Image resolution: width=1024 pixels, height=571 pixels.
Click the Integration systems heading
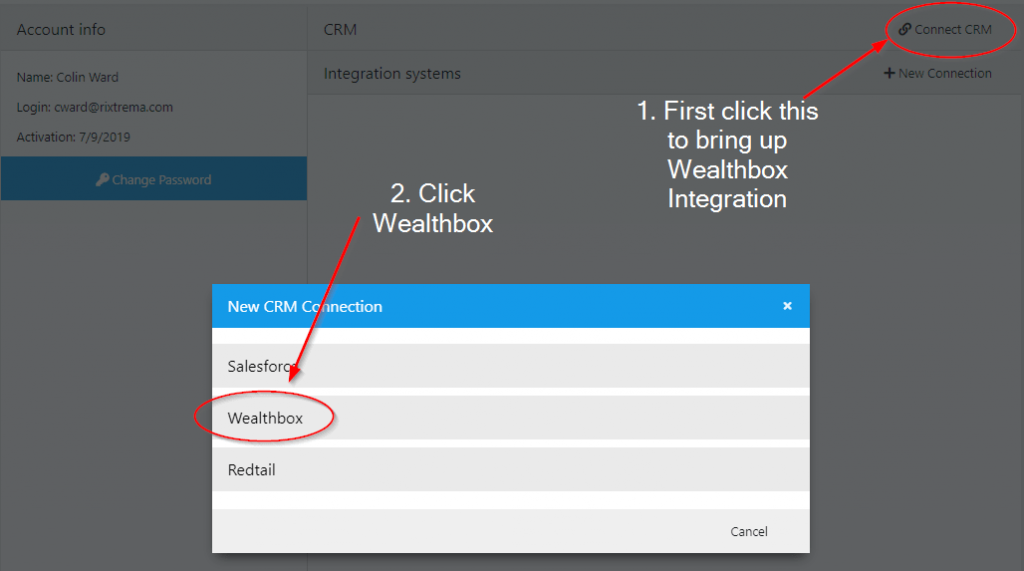point(392,73)
